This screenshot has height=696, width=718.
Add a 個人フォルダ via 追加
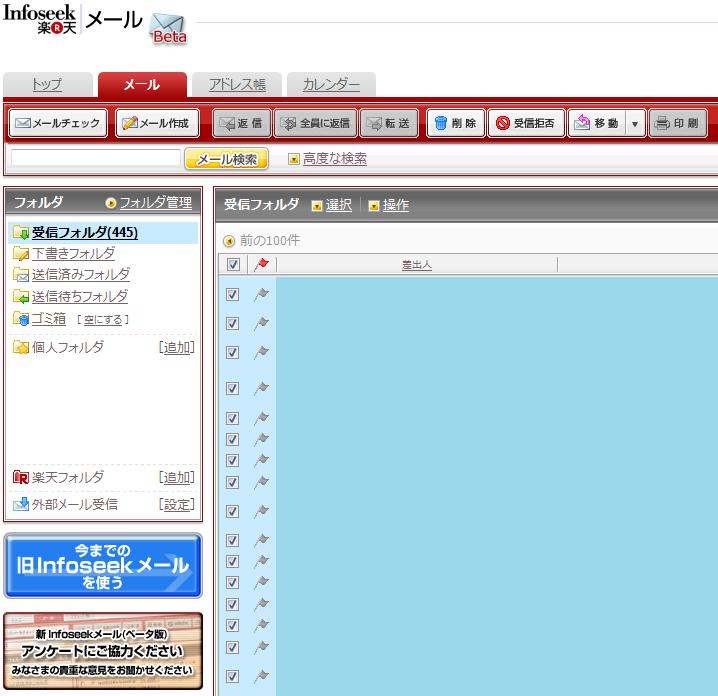pos(177,348)
